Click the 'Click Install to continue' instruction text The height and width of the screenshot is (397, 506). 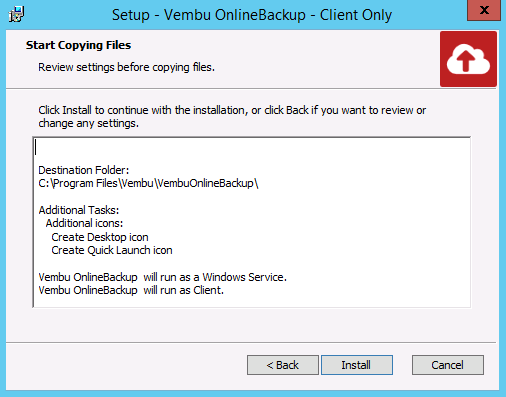232,117
